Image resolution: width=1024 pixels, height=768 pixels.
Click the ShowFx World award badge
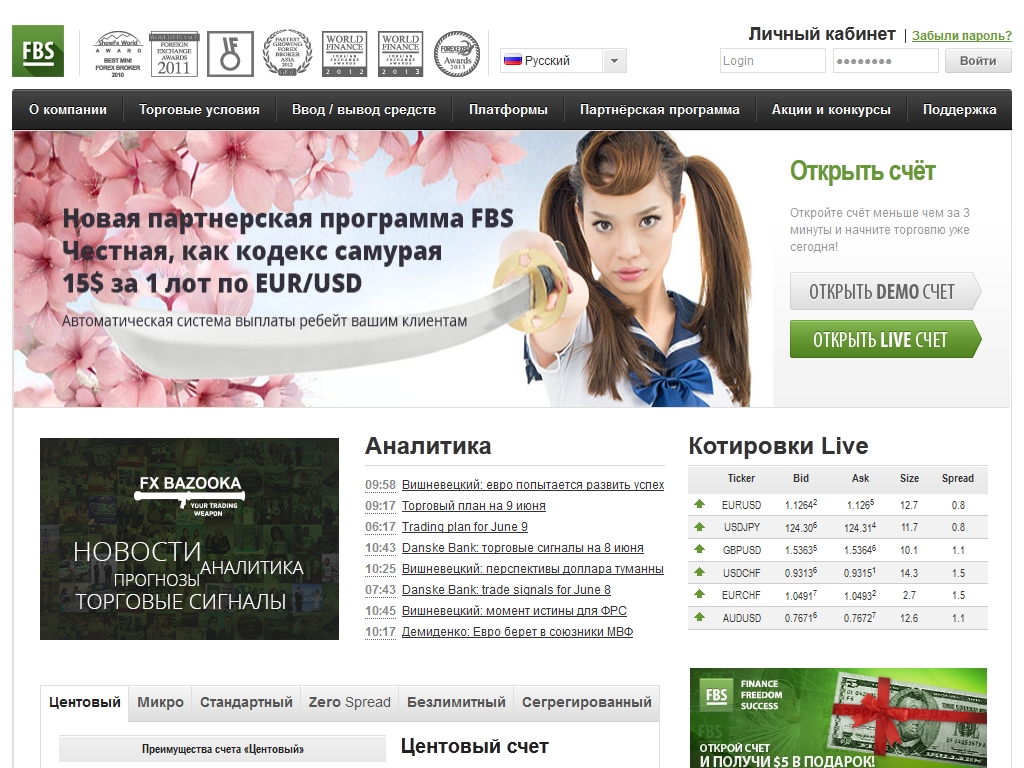pyautogui.click(x=117, y=53)
